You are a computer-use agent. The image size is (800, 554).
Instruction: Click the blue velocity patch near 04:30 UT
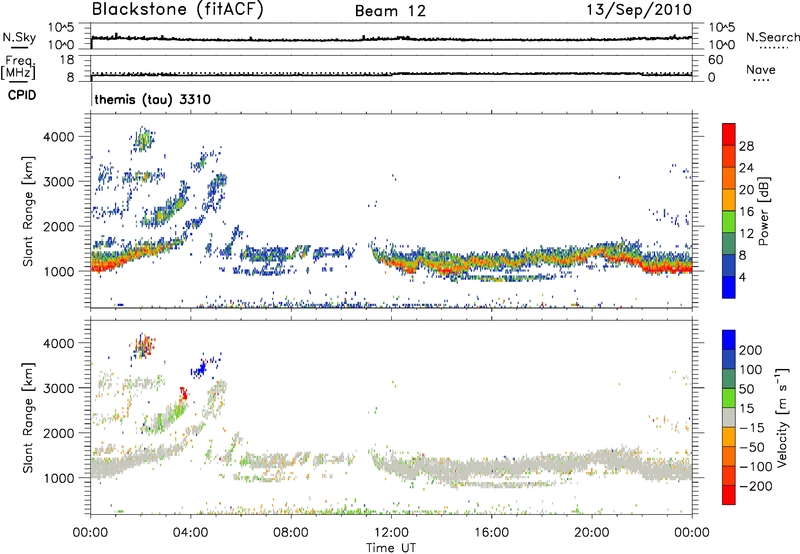(x=201, y=368)
